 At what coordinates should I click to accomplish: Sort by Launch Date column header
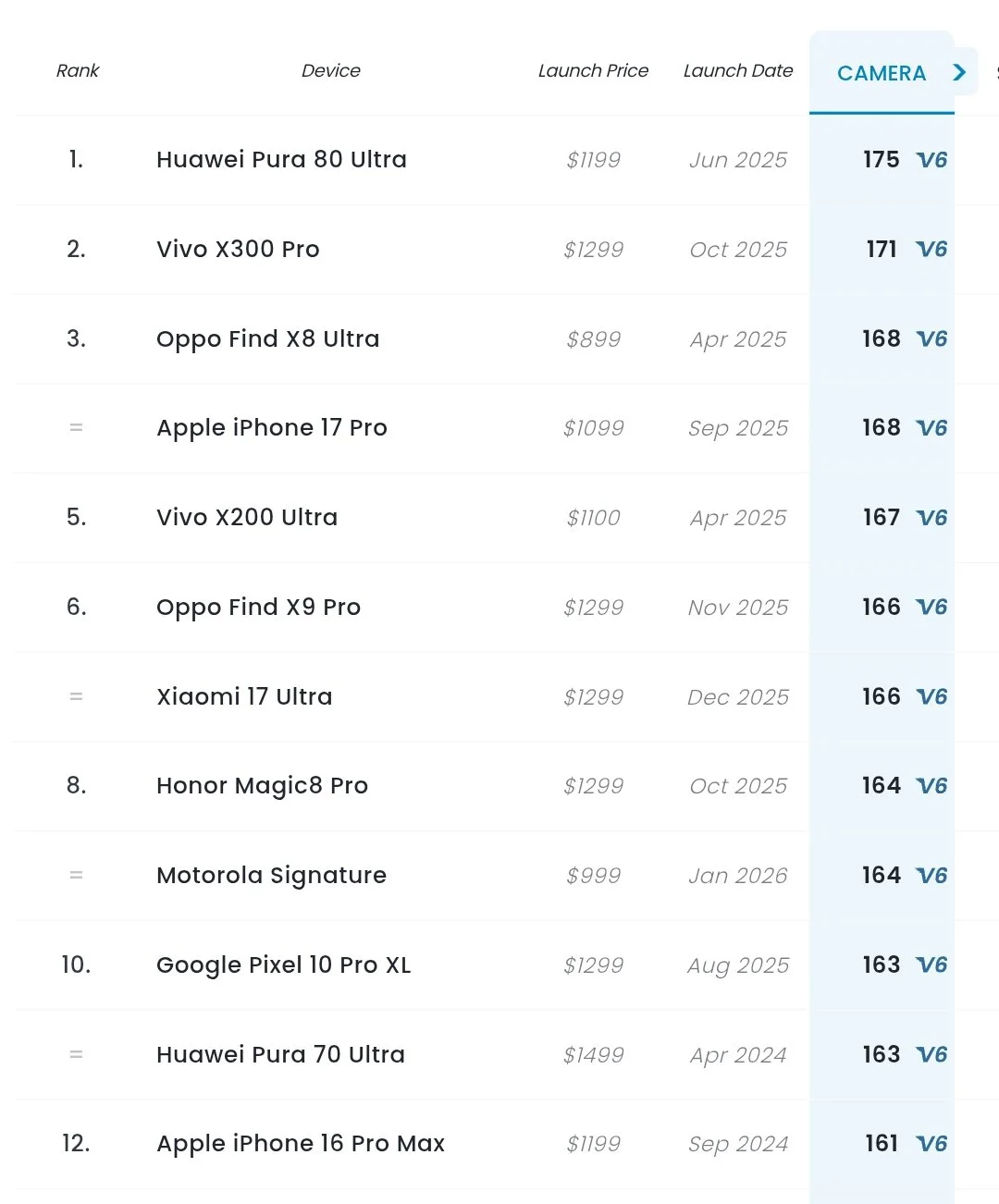click(x=738, y=70)
